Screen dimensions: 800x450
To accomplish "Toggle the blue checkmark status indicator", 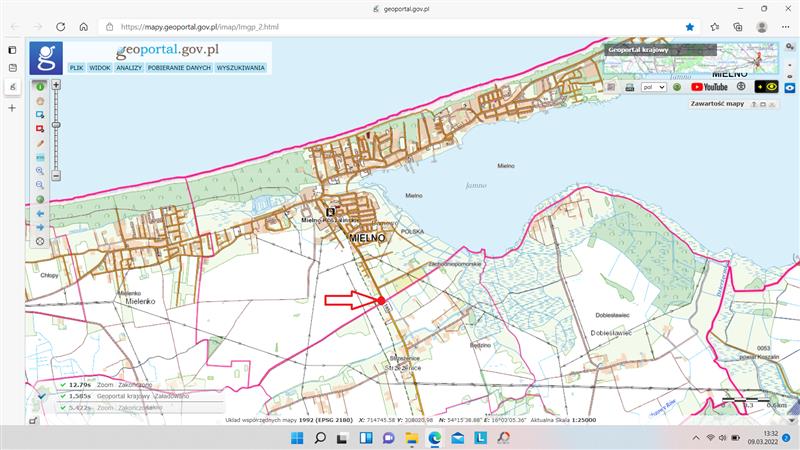I will [41, 396].
